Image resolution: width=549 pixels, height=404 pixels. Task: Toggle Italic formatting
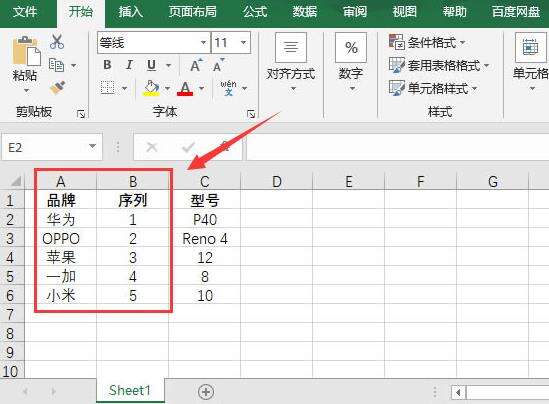coord(129,65)
